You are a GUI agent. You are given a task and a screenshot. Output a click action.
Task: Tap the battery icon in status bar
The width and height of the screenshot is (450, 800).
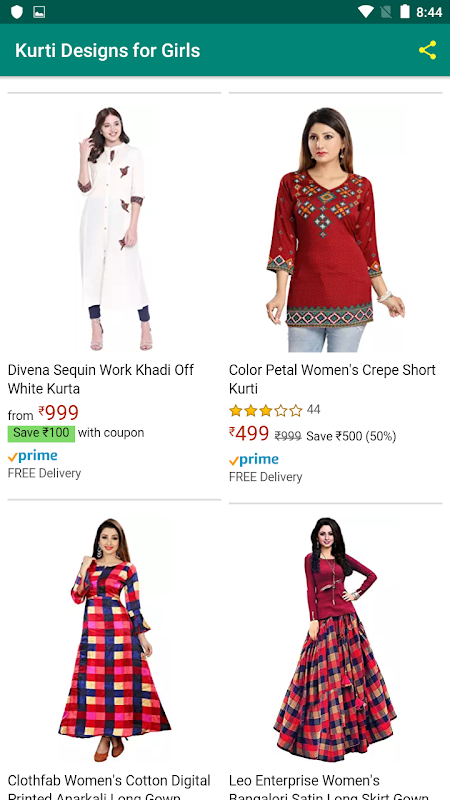coord(405,11)
